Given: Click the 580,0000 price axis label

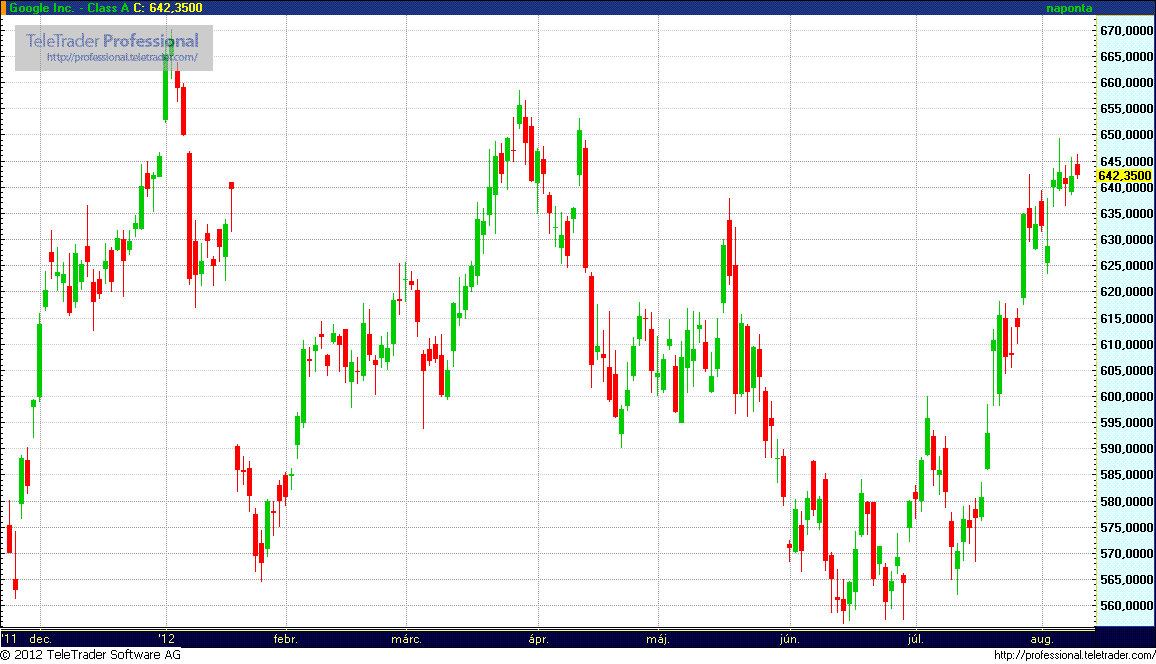Looking at the screenshot, I should [x=1126, y=501].
